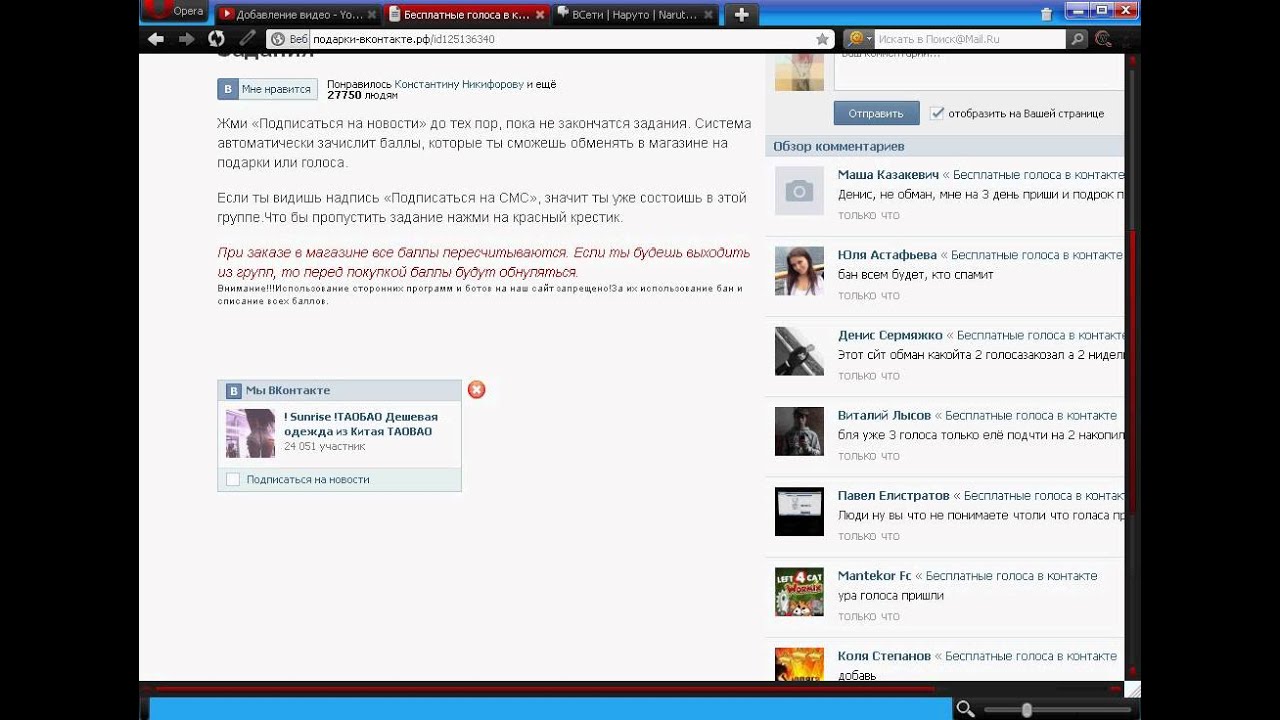Viewport: 1280px width, 720px height.
Task: Click 'только что' under Юля Астафьева comment
Action: (x=868, y=295)
